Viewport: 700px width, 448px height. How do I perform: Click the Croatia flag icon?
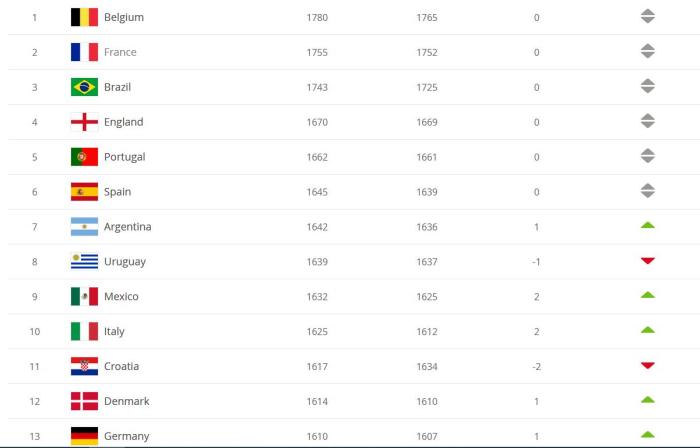pyautogui.click(x=84, y=367)
